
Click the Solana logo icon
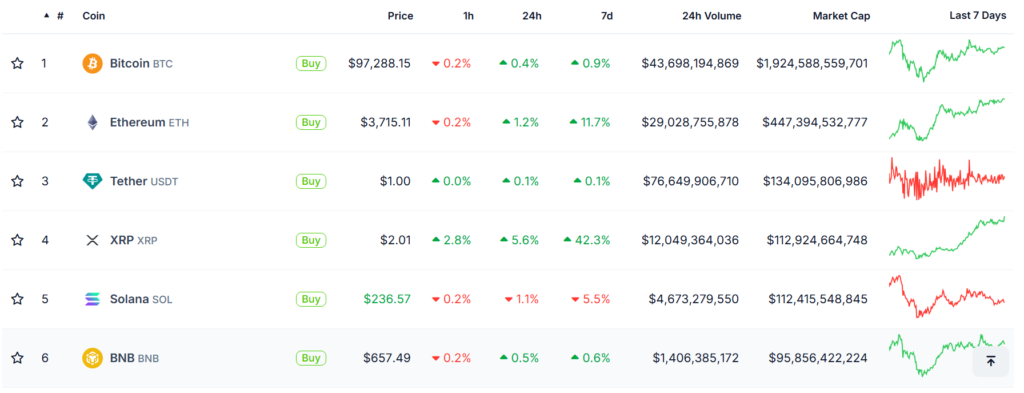tap(92, 299)
